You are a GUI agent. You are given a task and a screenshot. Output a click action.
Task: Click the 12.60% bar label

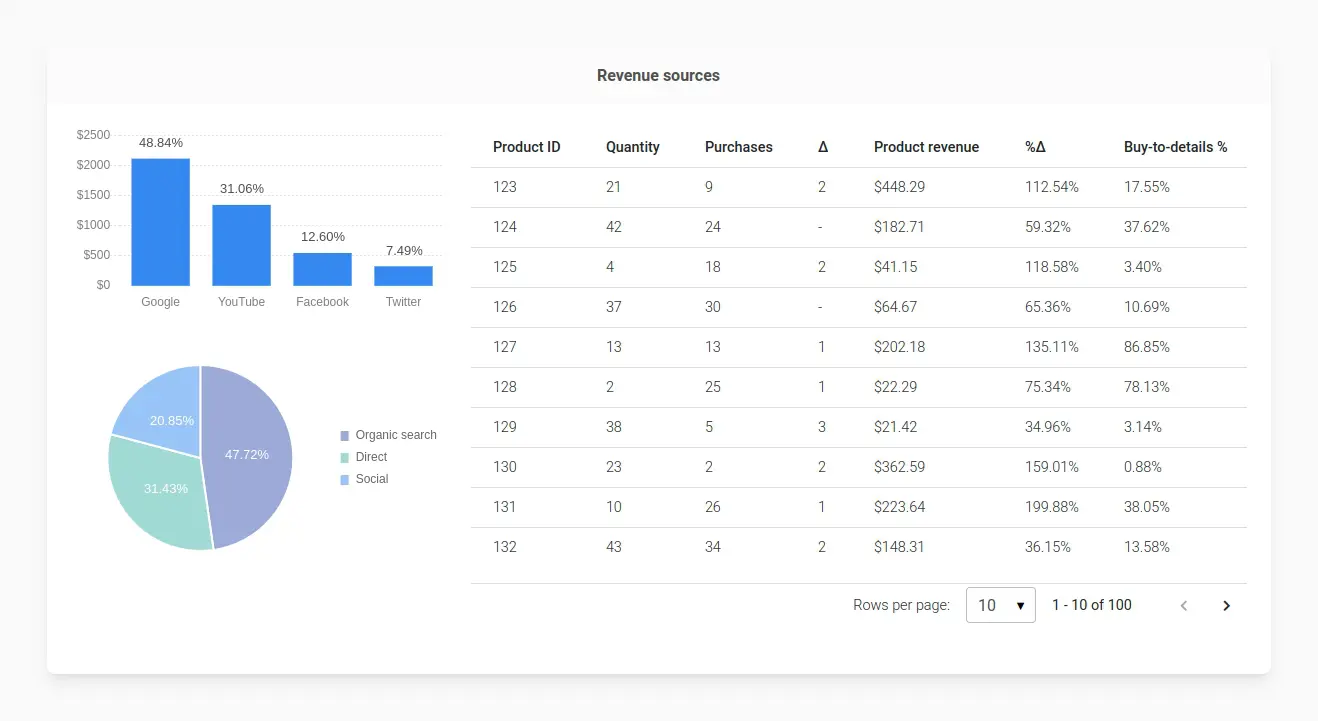323,237
